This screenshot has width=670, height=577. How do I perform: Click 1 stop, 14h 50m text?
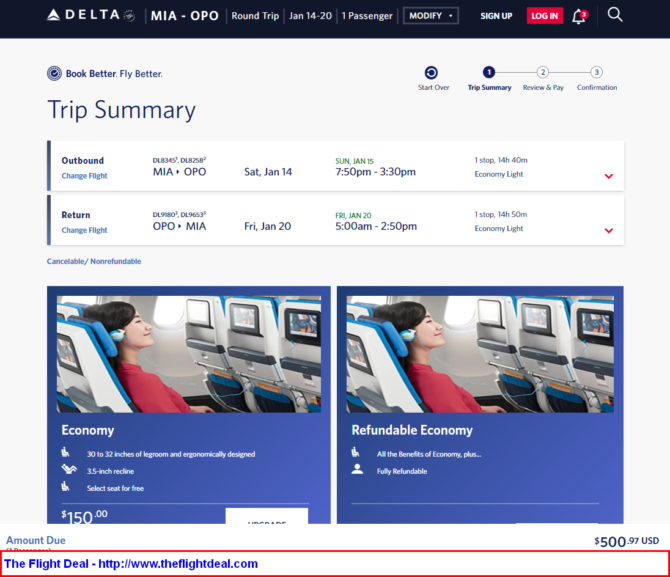pyautogui.click(x=501, y=214)
